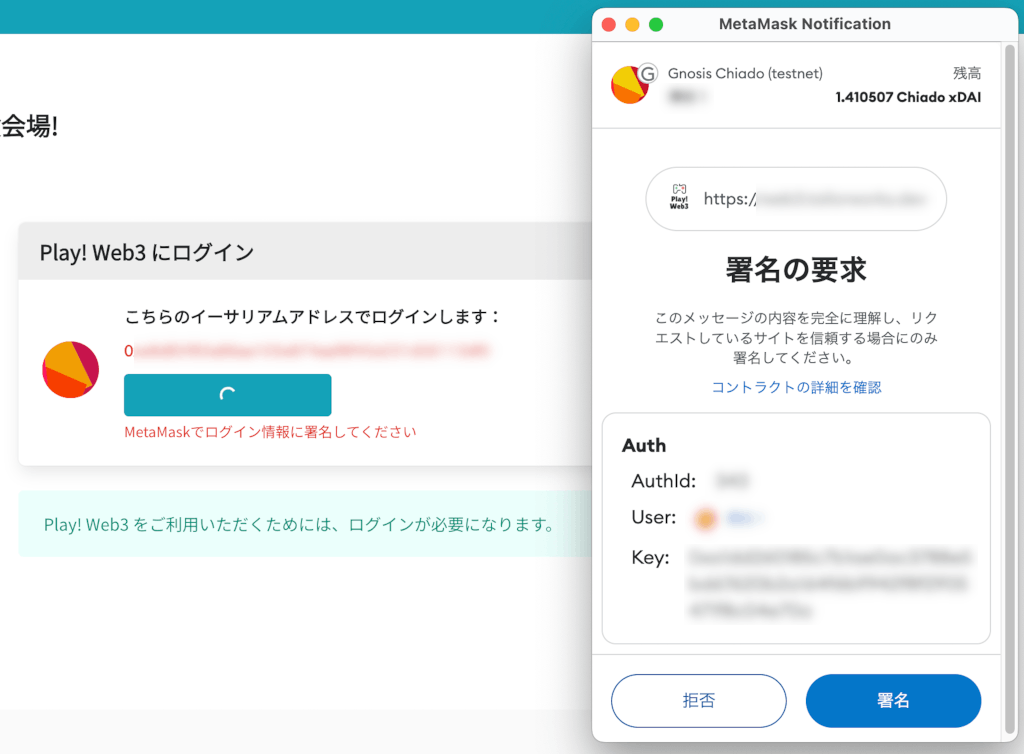Click the ログインが必要になります notice banner
Image resolution: width=1024 pixels, height=754 pixels.
[305, 524]
